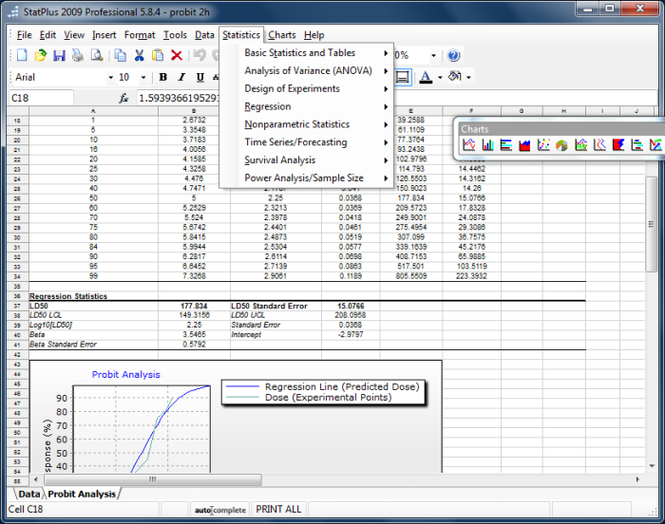The height and width of the screenshot is (524, 665).
Task: Expand Analysis of Variance (ANOVA) submenu
Action: tap(306, 71)
